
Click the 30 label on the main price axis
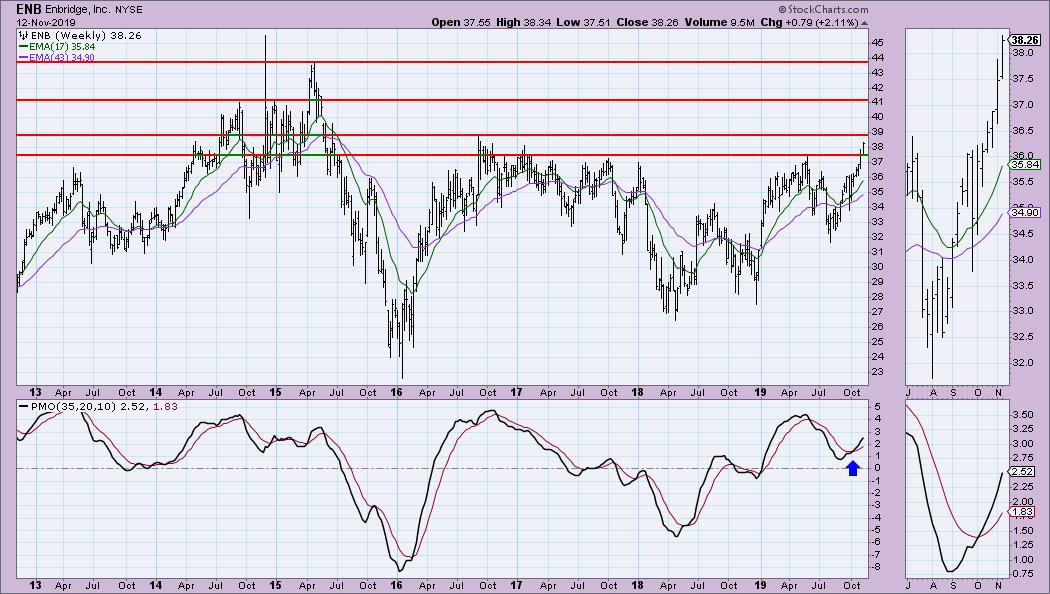878,267
